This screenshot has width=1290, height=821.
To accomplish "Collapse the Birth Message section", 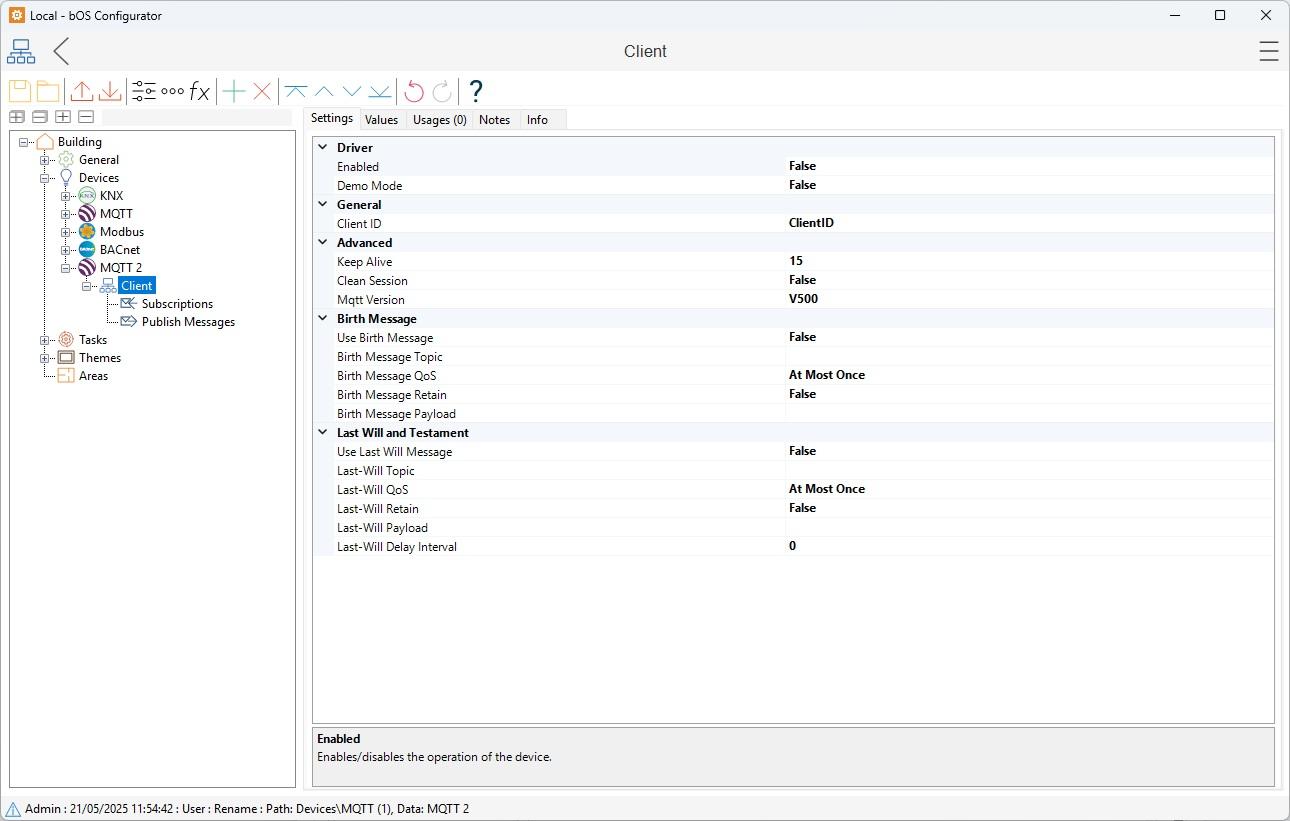I will click(x=323, y=318).
